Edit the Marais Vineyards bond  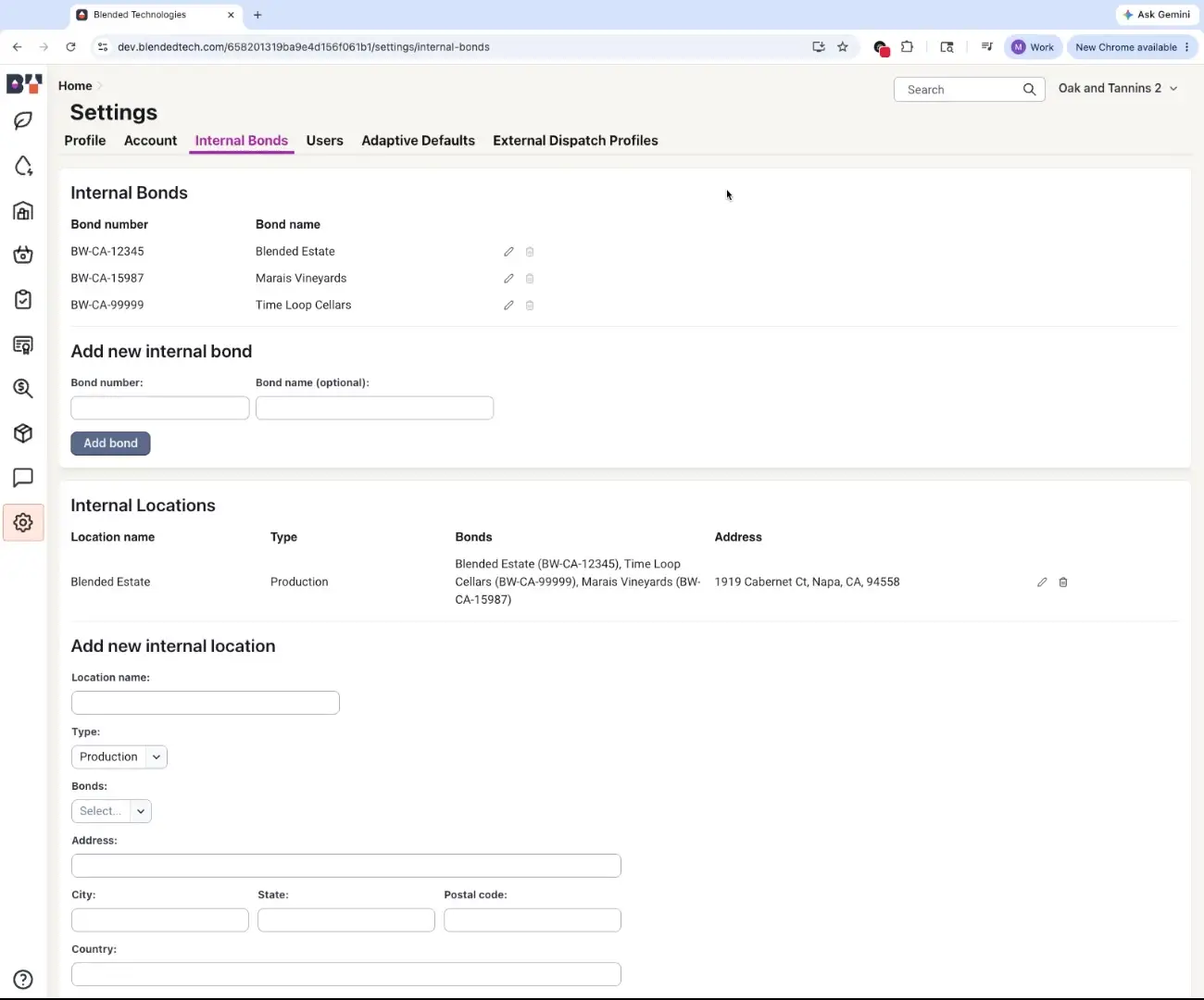(508, 279)
